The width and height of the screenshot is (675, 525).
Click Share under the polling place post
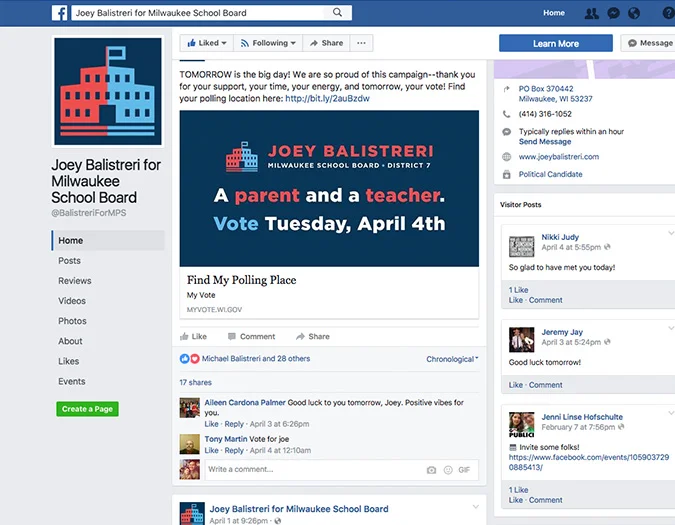click(313, 337)
